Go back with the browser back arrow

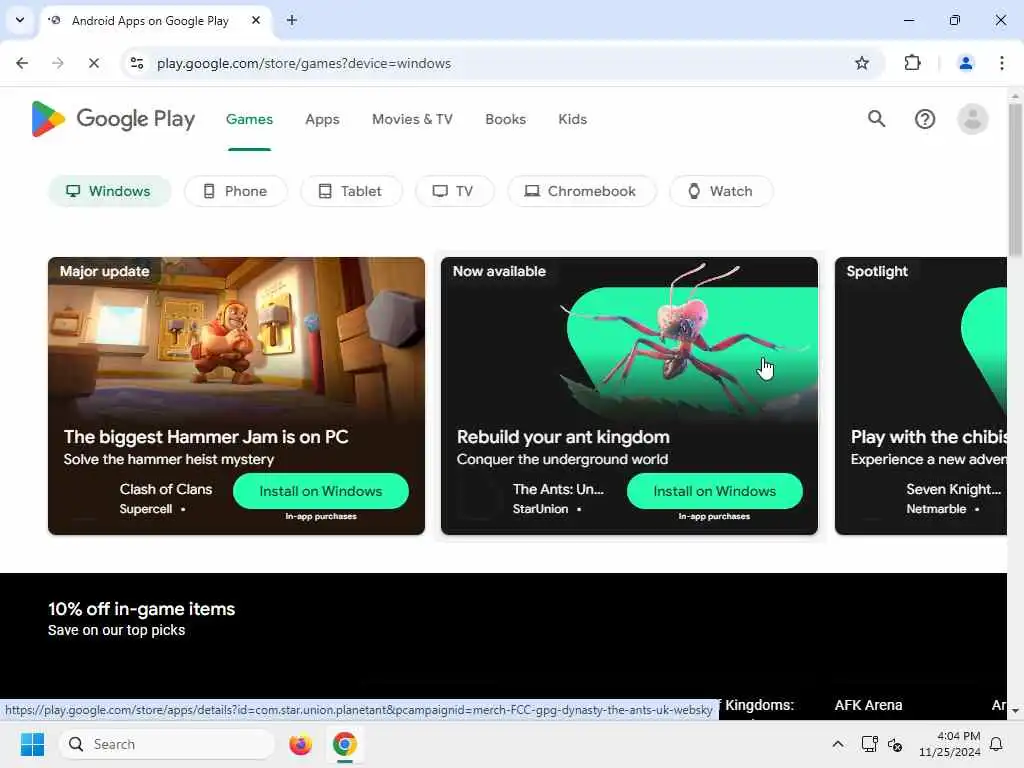[22, 63]
